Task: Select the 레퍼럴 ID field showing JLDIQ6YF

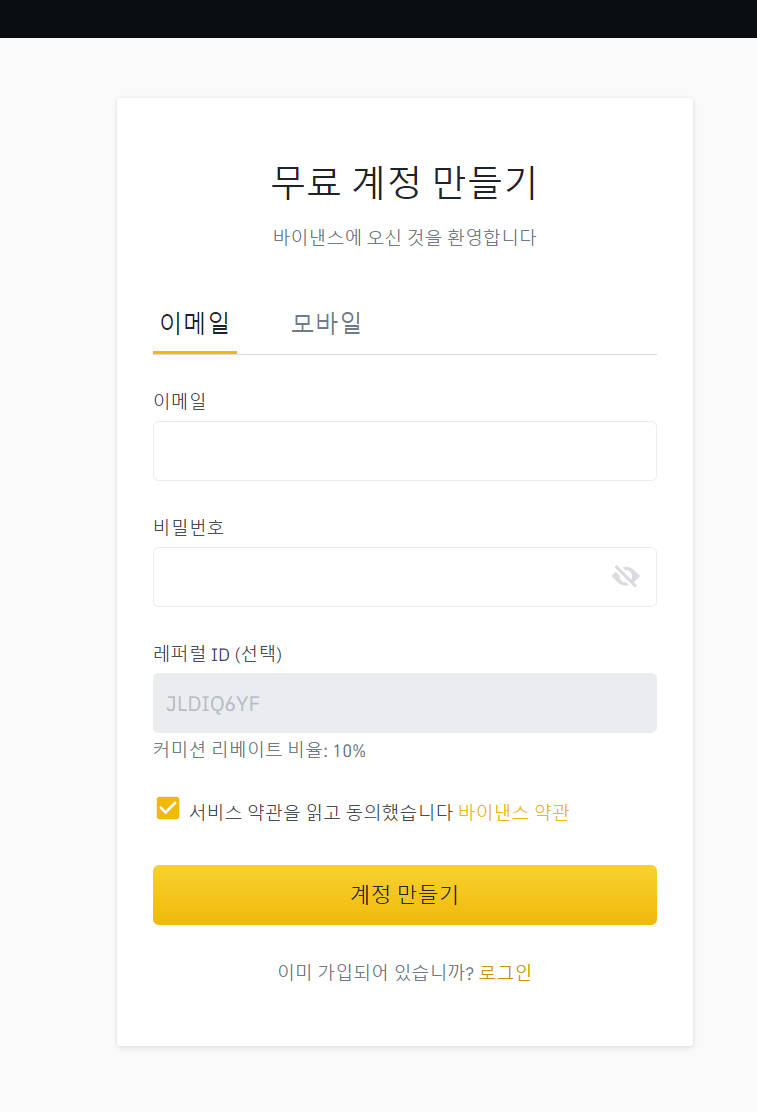Action: click(404, 703)
